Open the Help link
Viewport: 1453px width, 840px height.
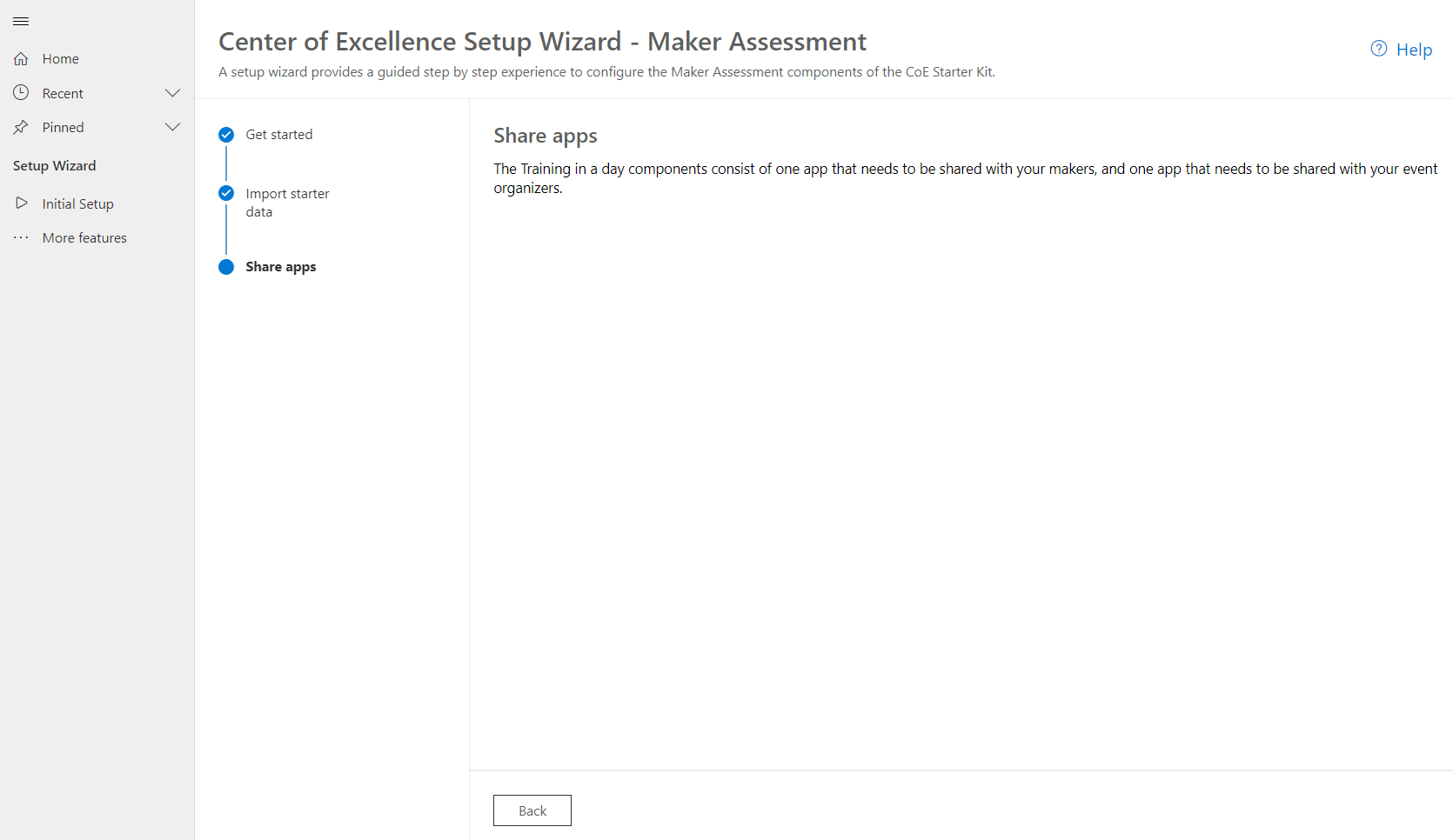click(1415, 50)
